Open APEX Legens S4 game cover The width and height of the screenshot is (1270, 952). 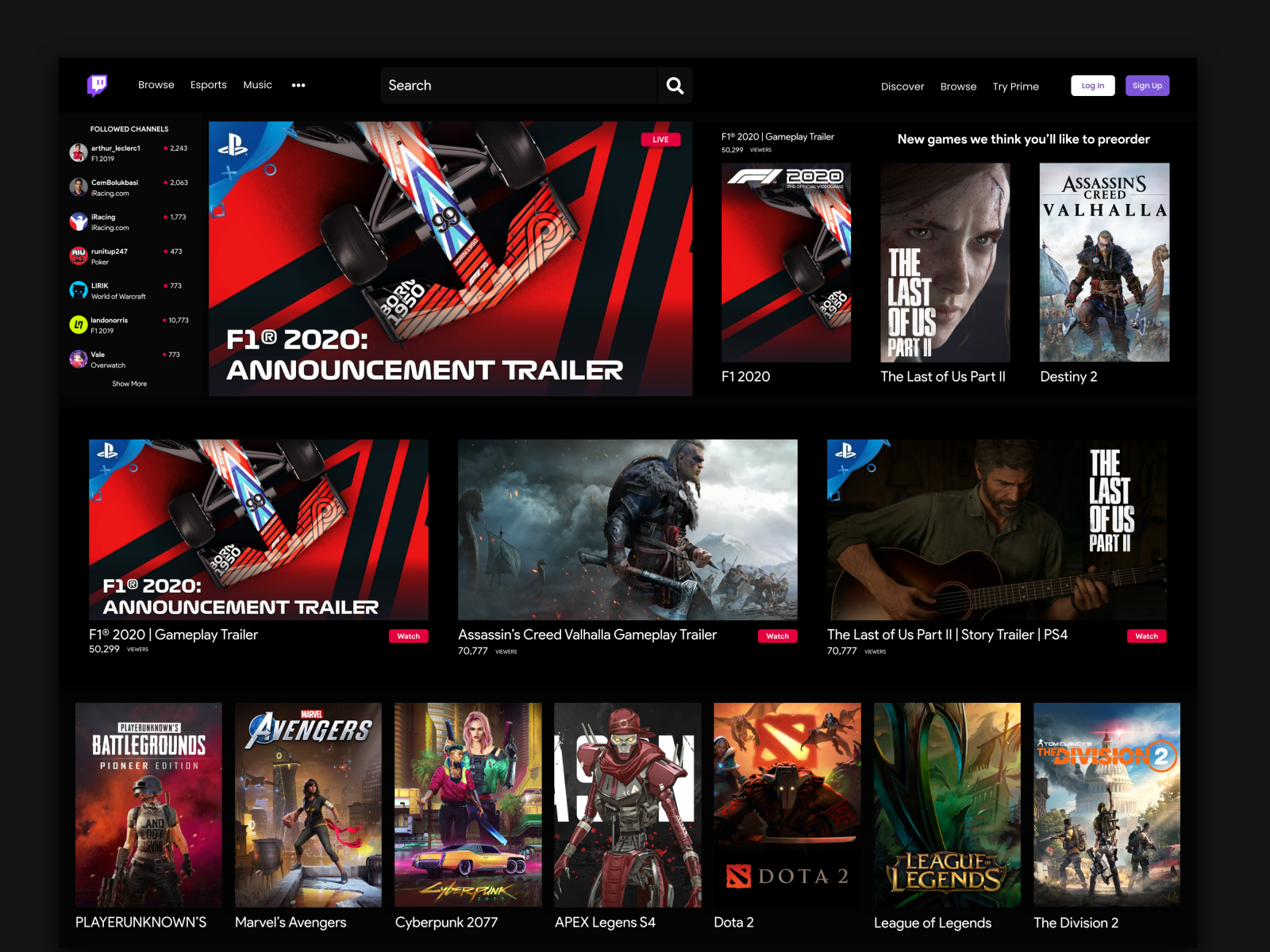click(628, 805)
